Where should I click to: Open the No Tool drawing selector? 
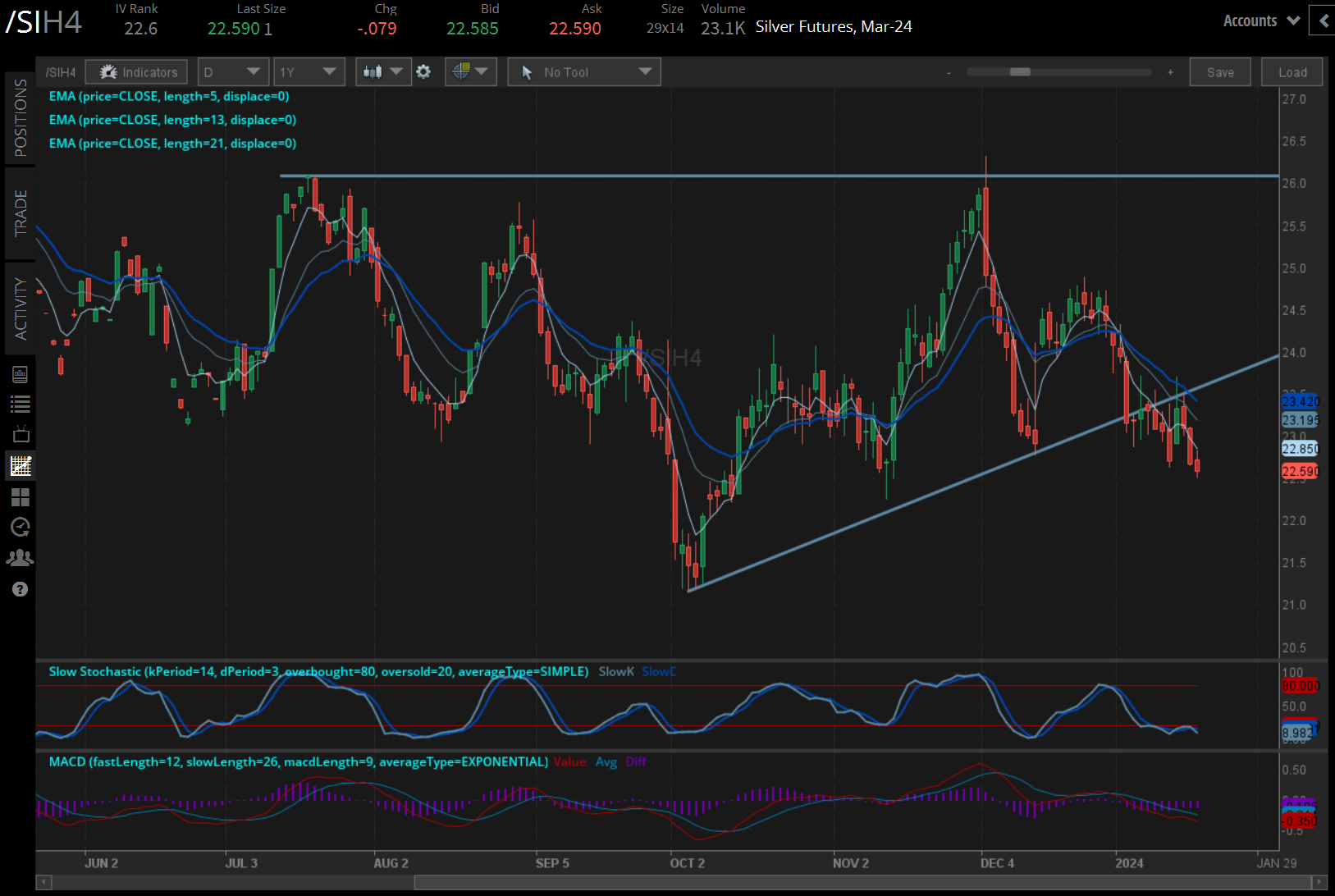pyautogui.click(x=584, y=72)
